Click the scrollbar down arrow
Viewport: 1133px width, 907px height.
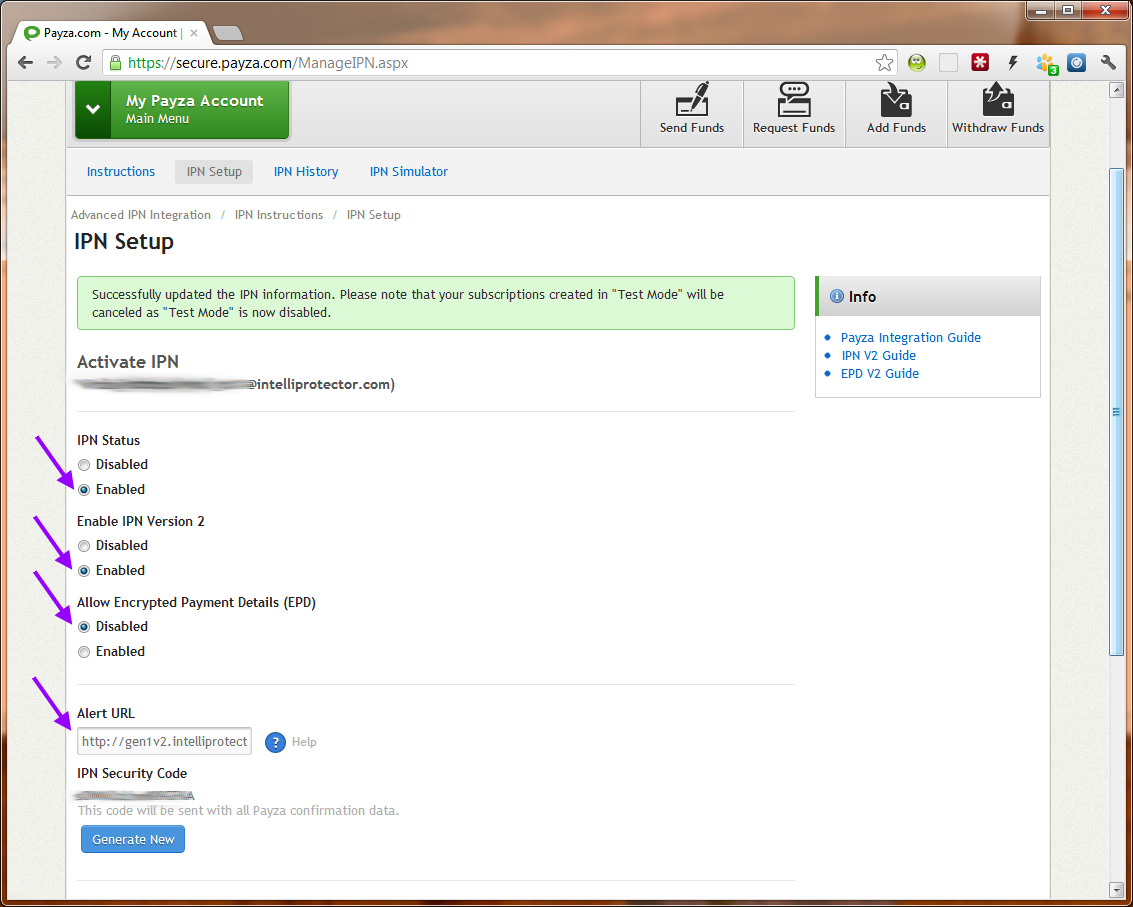tap(1116, 888)
